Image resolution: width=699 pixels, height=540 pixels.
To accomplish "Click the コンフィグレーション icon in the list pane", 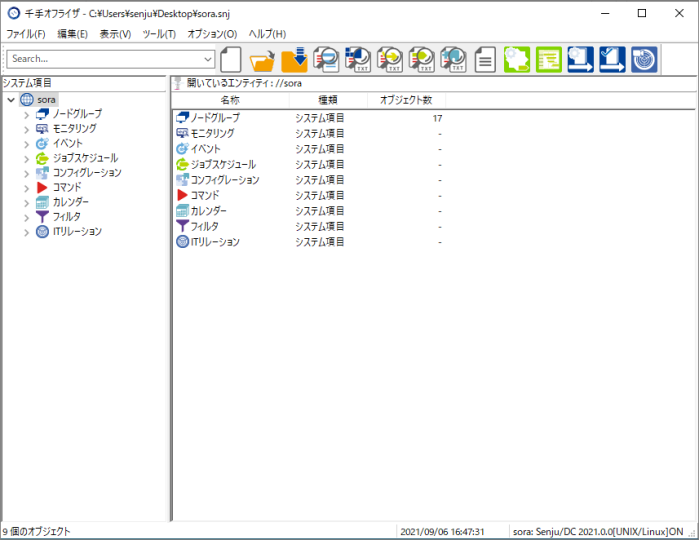I will pyautogui.click(x=182, y=180).
